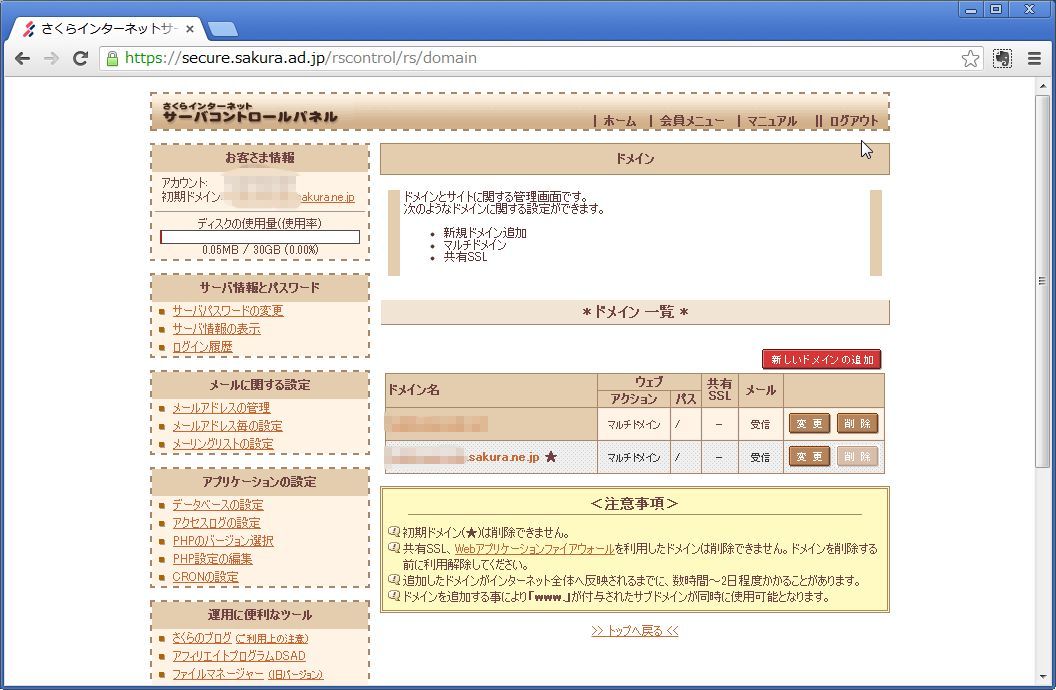1056x690 pixels.
Task: Close the さくらインターネット browser tab
Action: click(190, 29)
